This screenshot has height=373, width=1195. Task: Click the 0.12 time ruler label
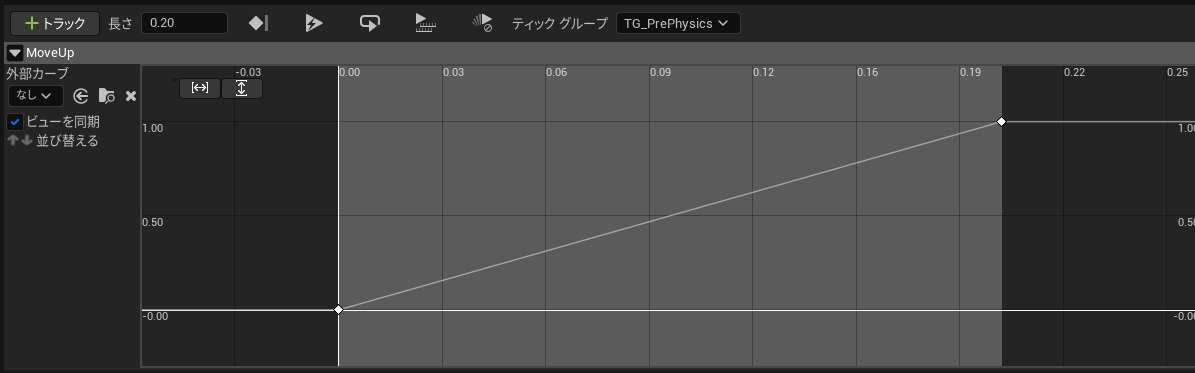click(x=764, y=72)
